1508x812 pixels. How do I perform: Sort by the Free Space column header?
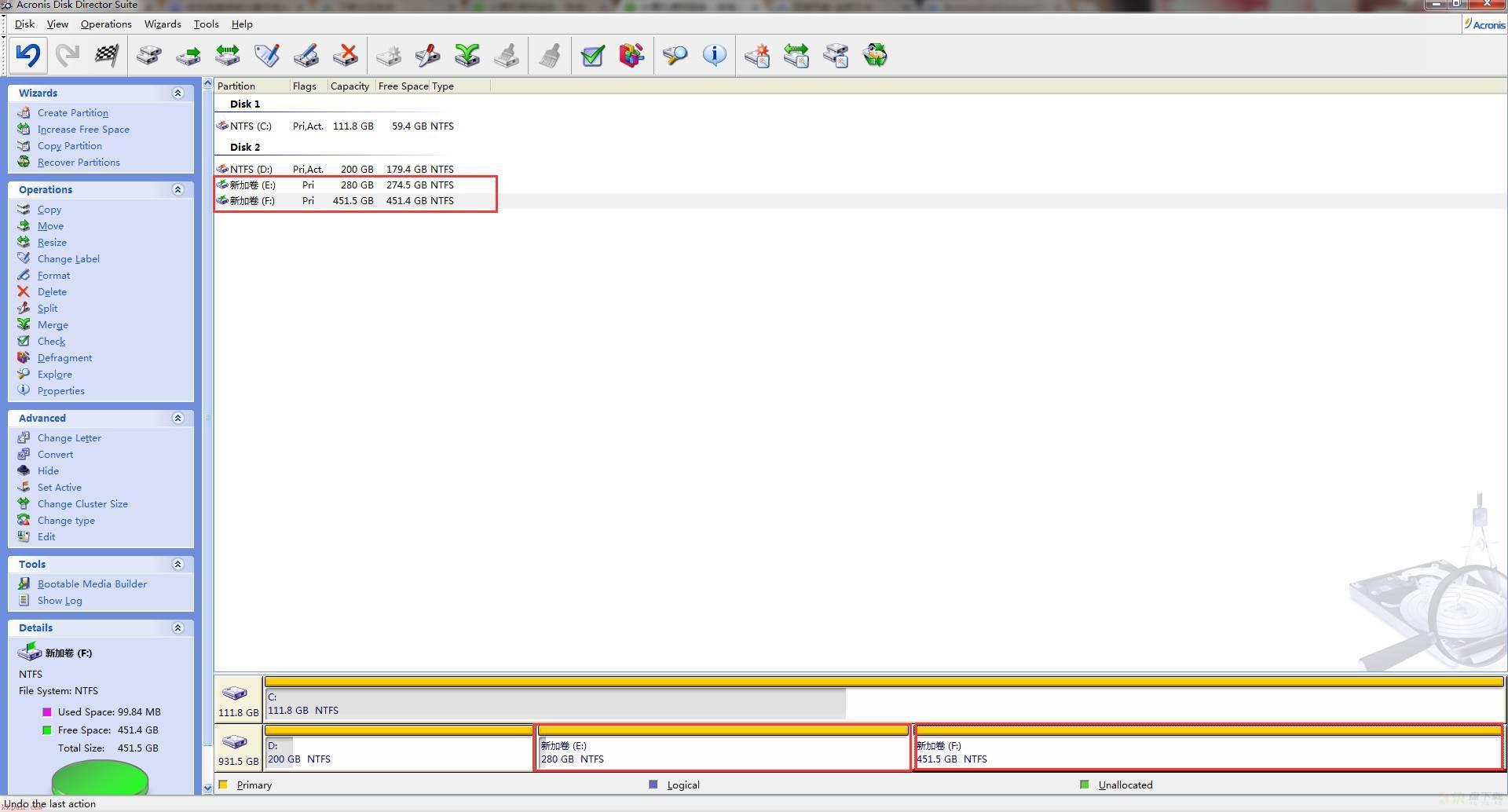point(403,86)
